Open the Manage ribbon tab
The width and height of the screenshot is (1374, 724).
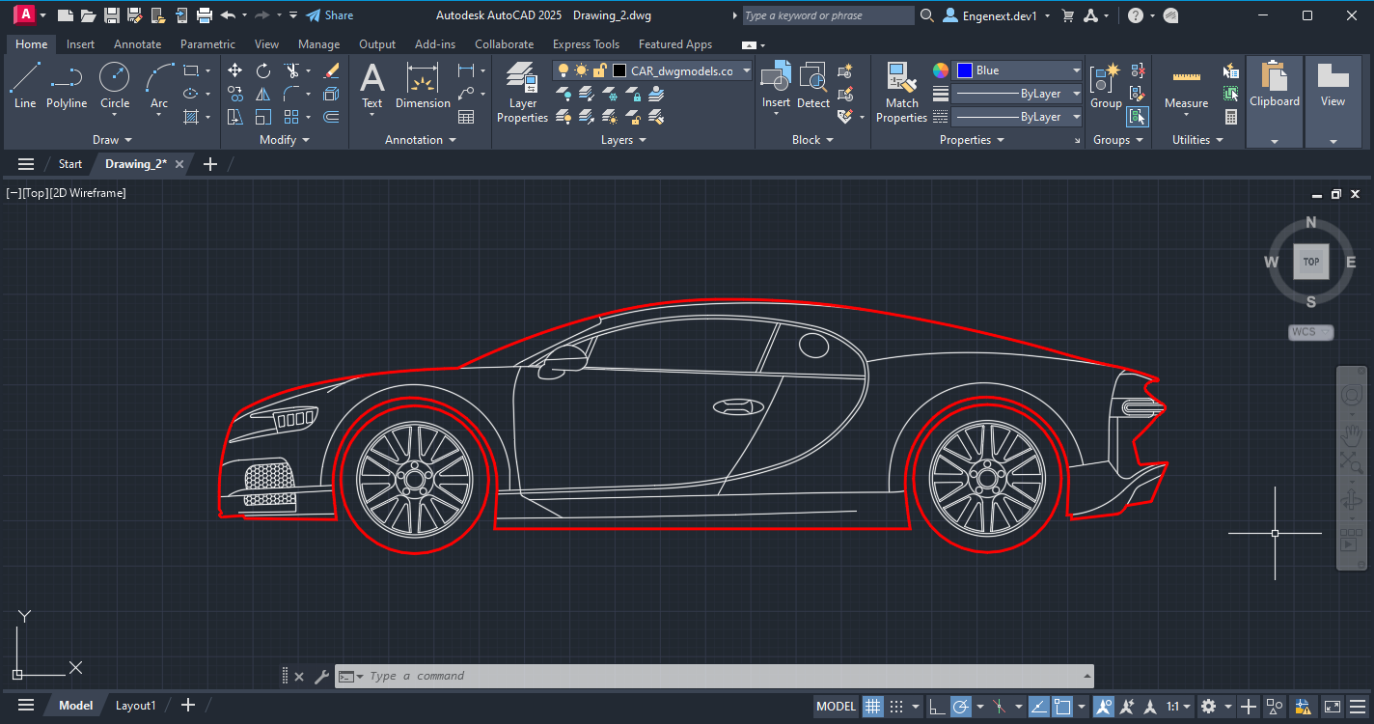pyautogui.click(x=319, y=44)
